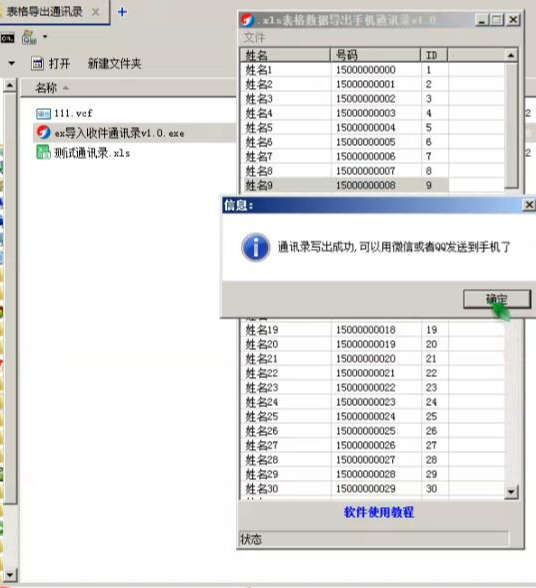Minimize the xls export tool window

(x=482, y=20)
